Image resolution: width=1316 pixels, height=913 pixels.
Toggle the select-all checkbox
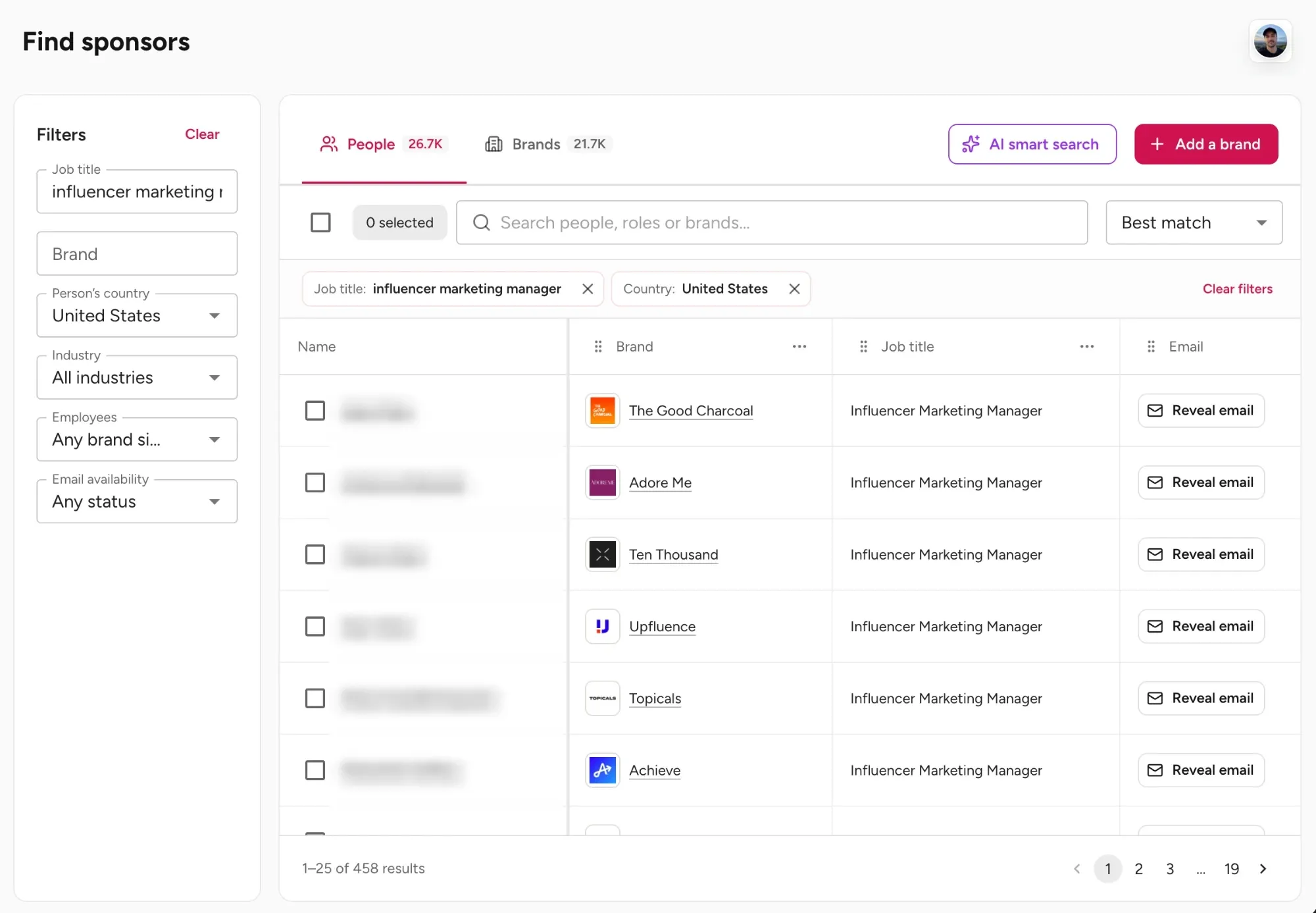point(320,222)
